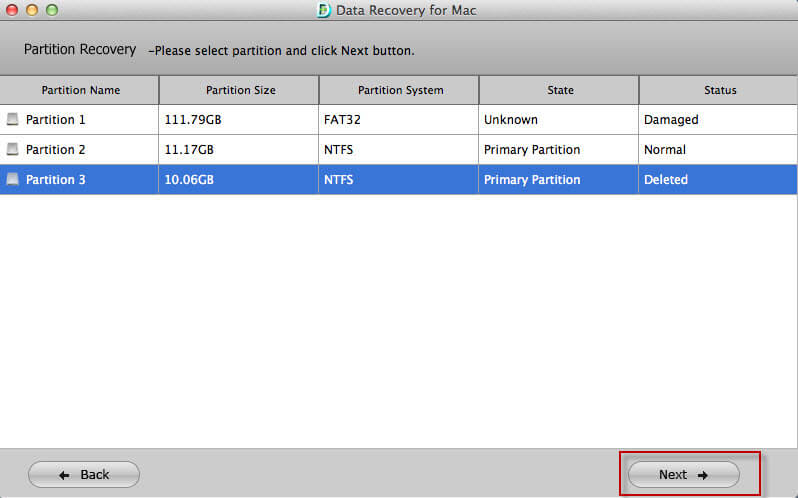The image size is (798, 498).
Task: Click the Next button
Action: click(683, 475)
